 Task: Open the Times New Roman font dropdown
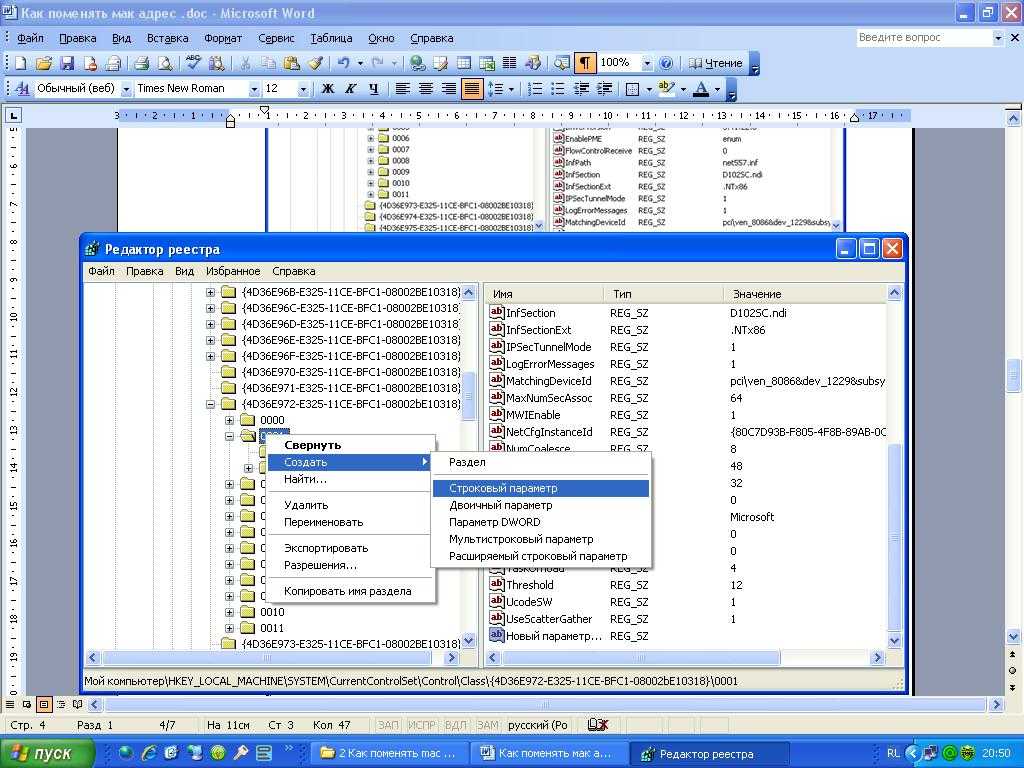click(254, 89)
